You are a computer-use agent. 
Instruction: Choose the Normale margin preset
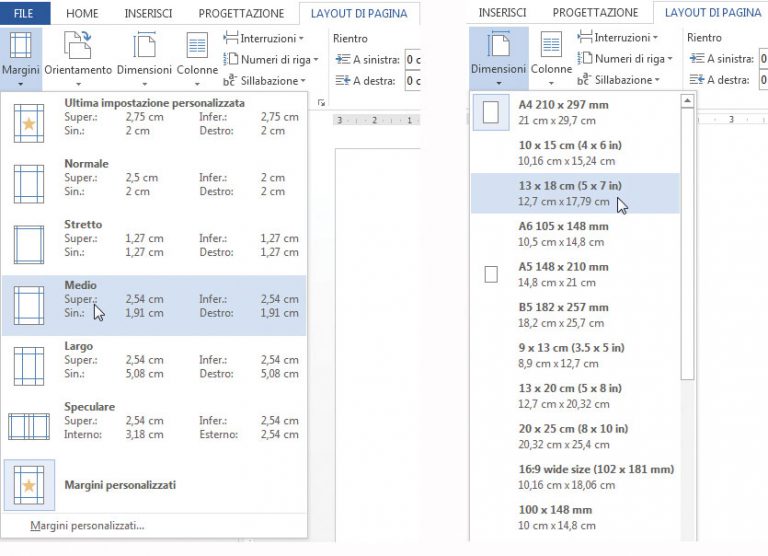(154, 183)
